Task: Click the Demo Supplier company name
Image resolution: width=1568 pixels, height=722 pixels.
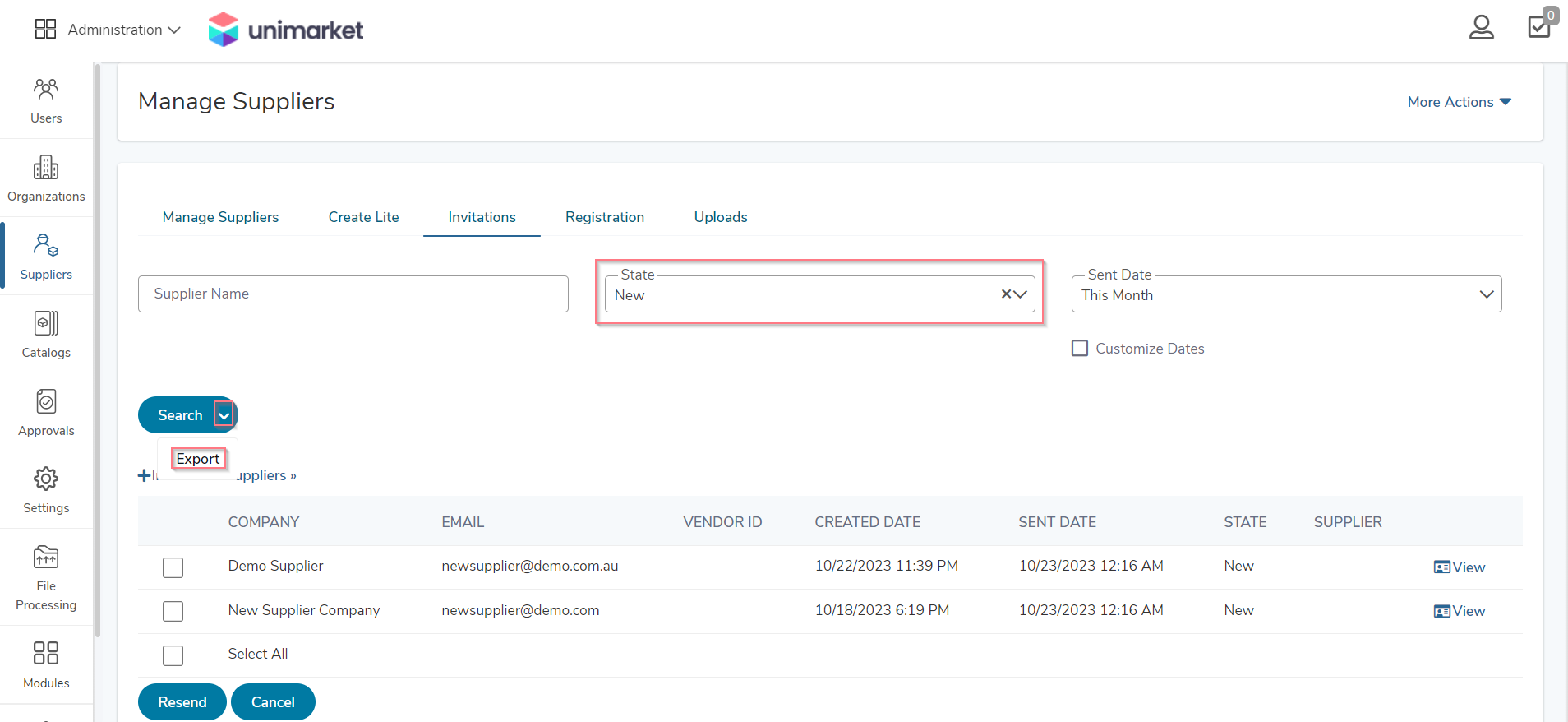Action: [275, 566]
